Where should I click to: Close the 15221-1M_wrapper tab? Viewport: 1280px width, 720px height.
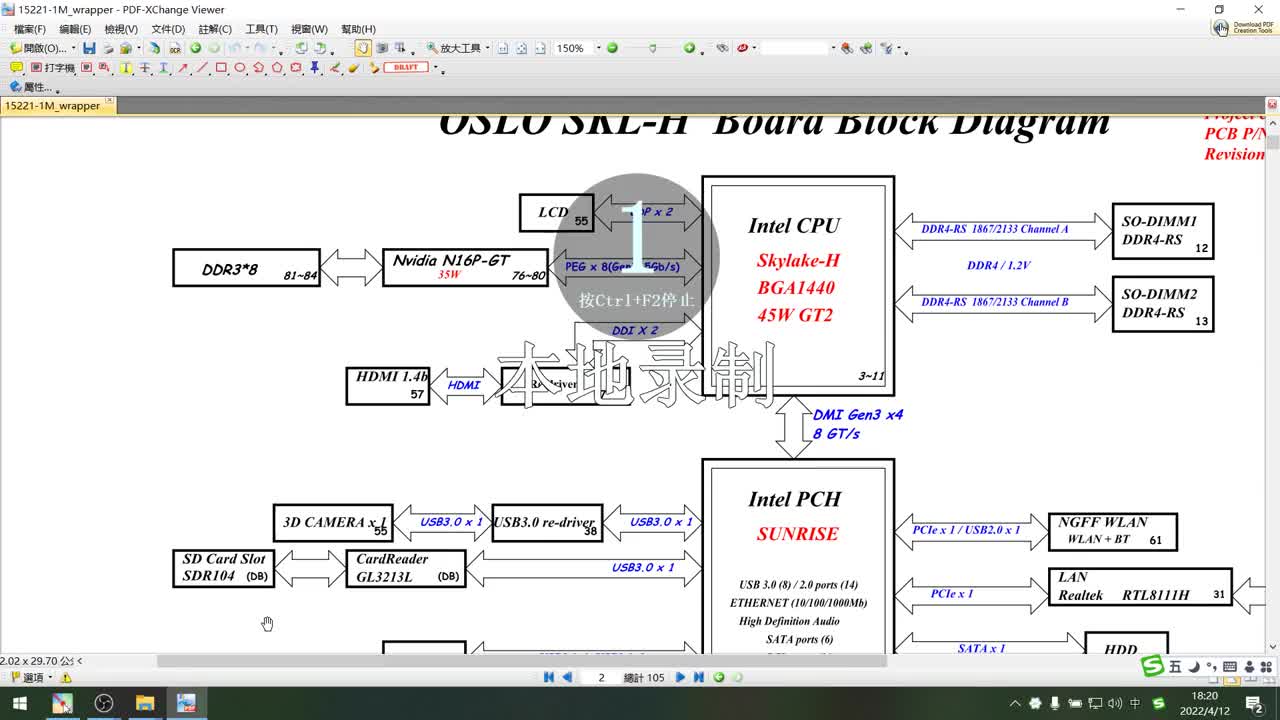[110, 102]
